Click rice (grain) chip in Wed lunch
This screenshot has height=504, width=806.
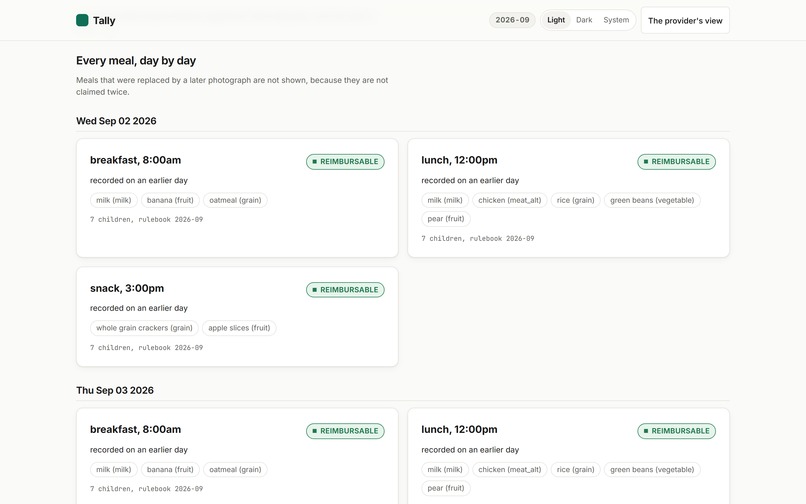tap(575, 200)
